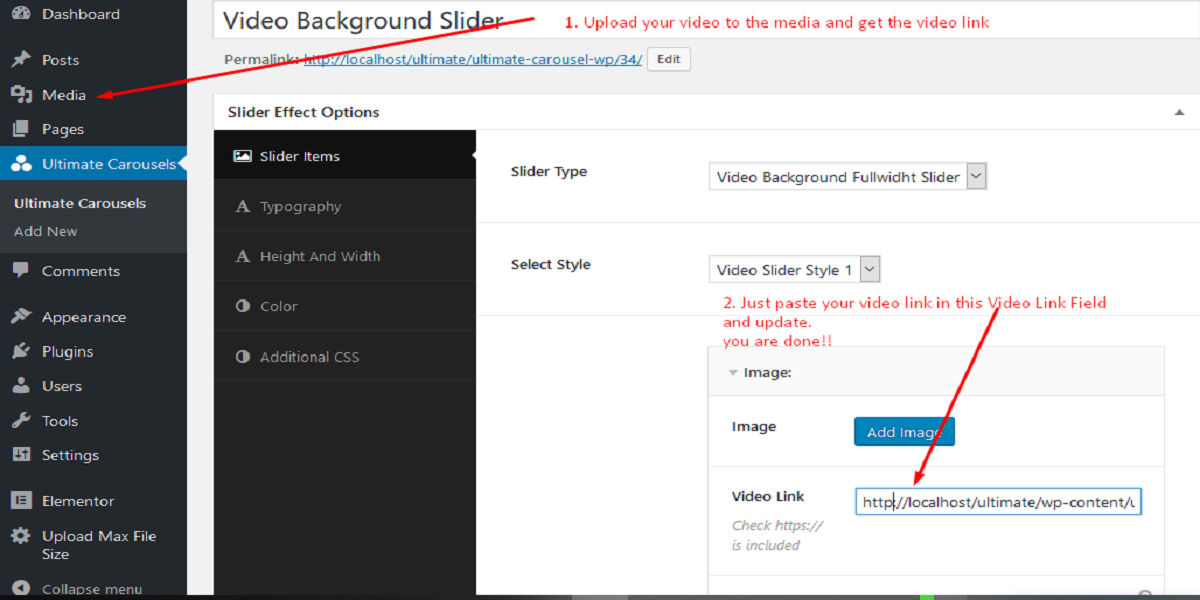This screenshot has height=600, width=1200.
Task: Switch to the Slider Items tab
Action: (345, 156)
